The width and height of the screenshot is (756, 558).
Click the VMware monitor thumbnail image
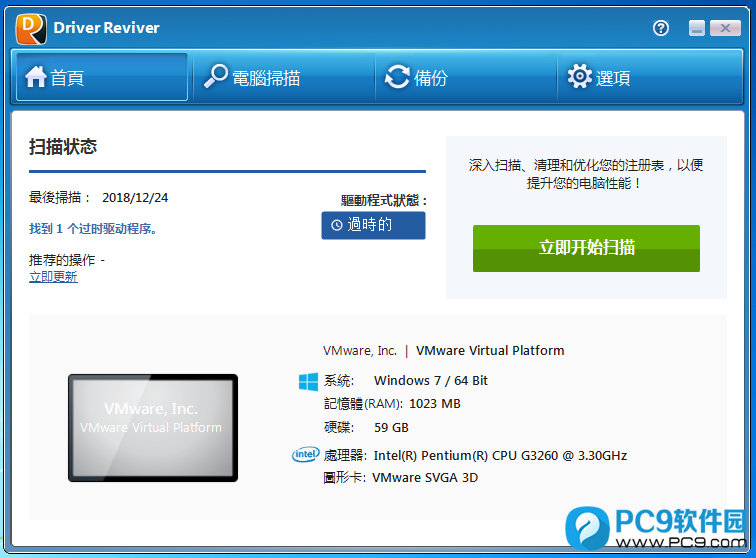pyautogui.click(x=153, y=428)
